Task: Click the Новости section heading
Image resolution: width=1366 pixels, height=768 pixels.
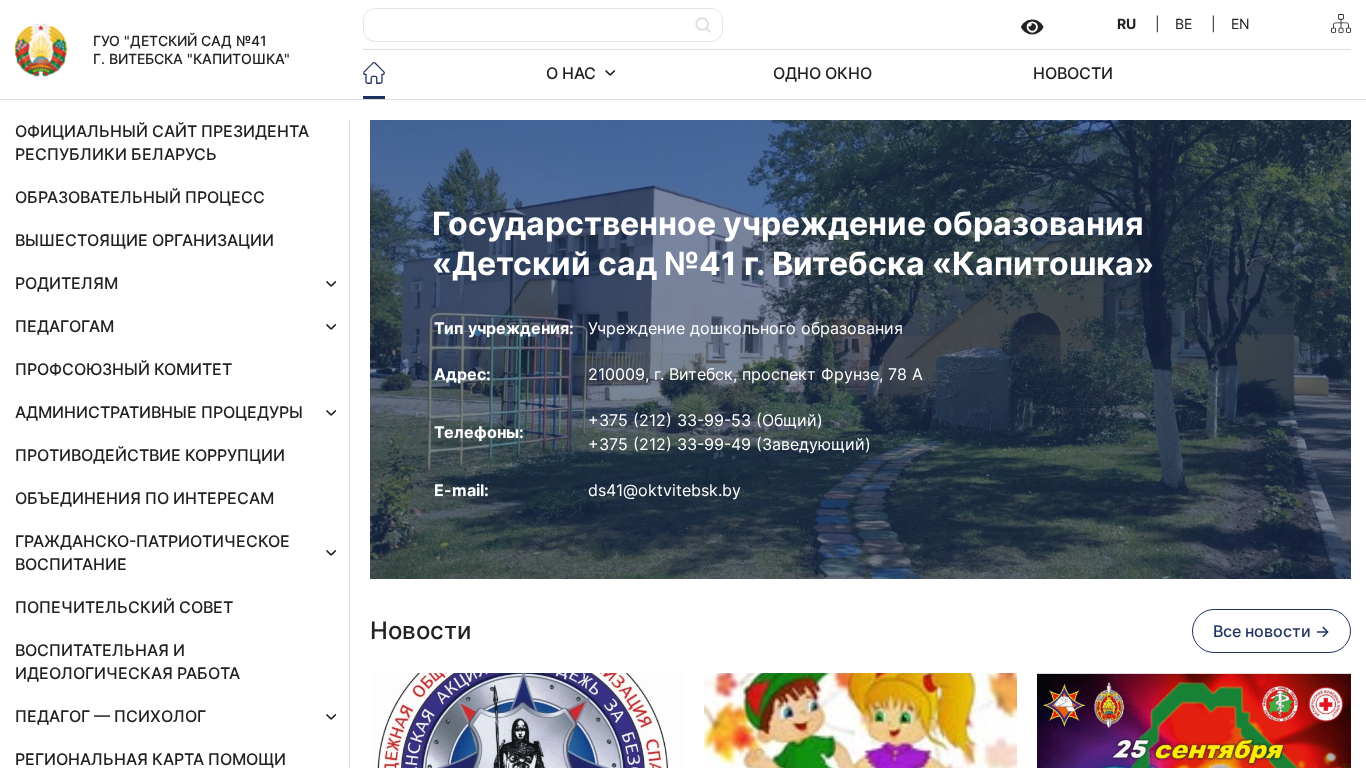Action: click(421, 631)
